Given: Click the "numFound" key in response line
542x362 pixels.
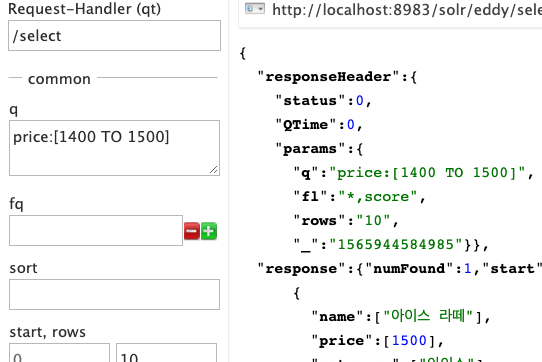Looking at the screenshot, I should pyautogui.click(x=410, y=269).
